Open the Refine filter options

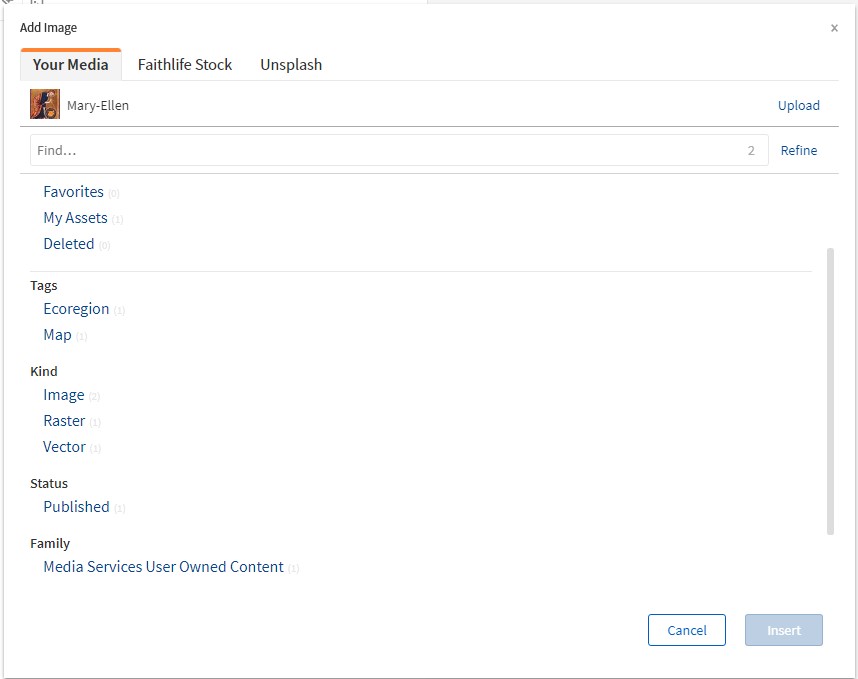click(x=798, y=150)
